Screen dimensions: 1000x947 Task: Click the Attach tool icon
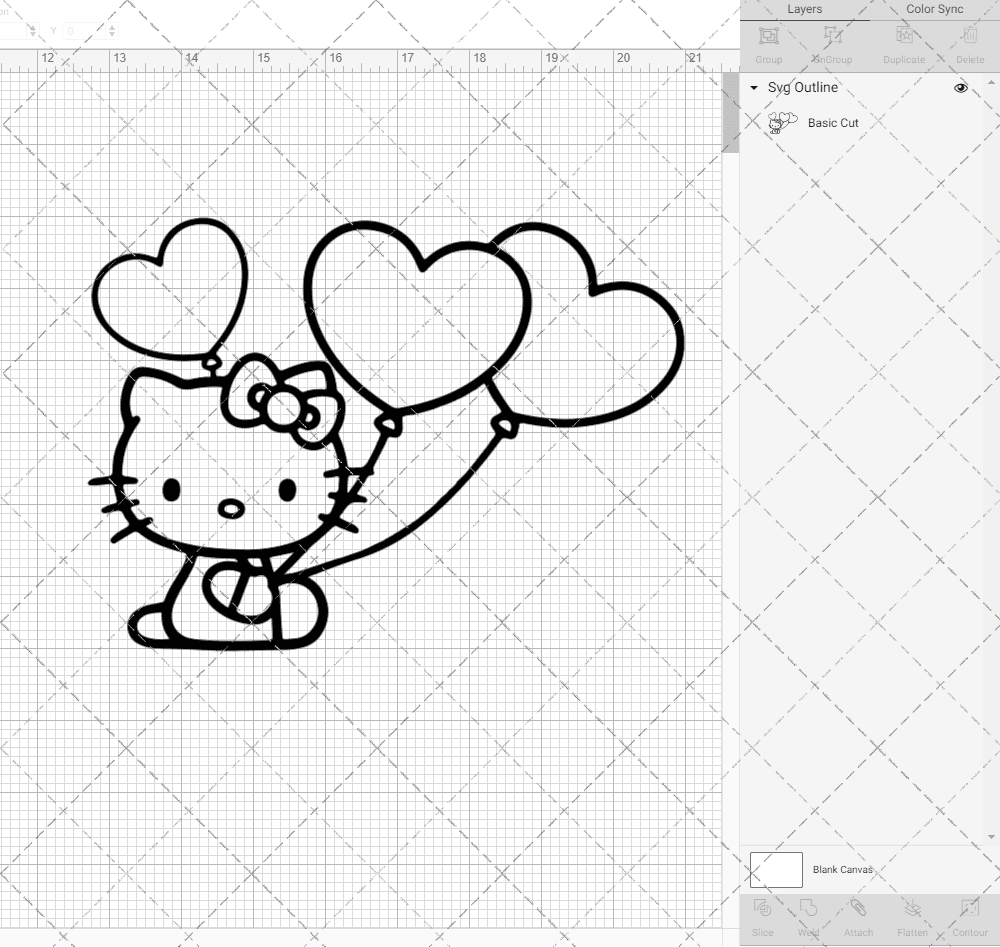click(858, 908)
